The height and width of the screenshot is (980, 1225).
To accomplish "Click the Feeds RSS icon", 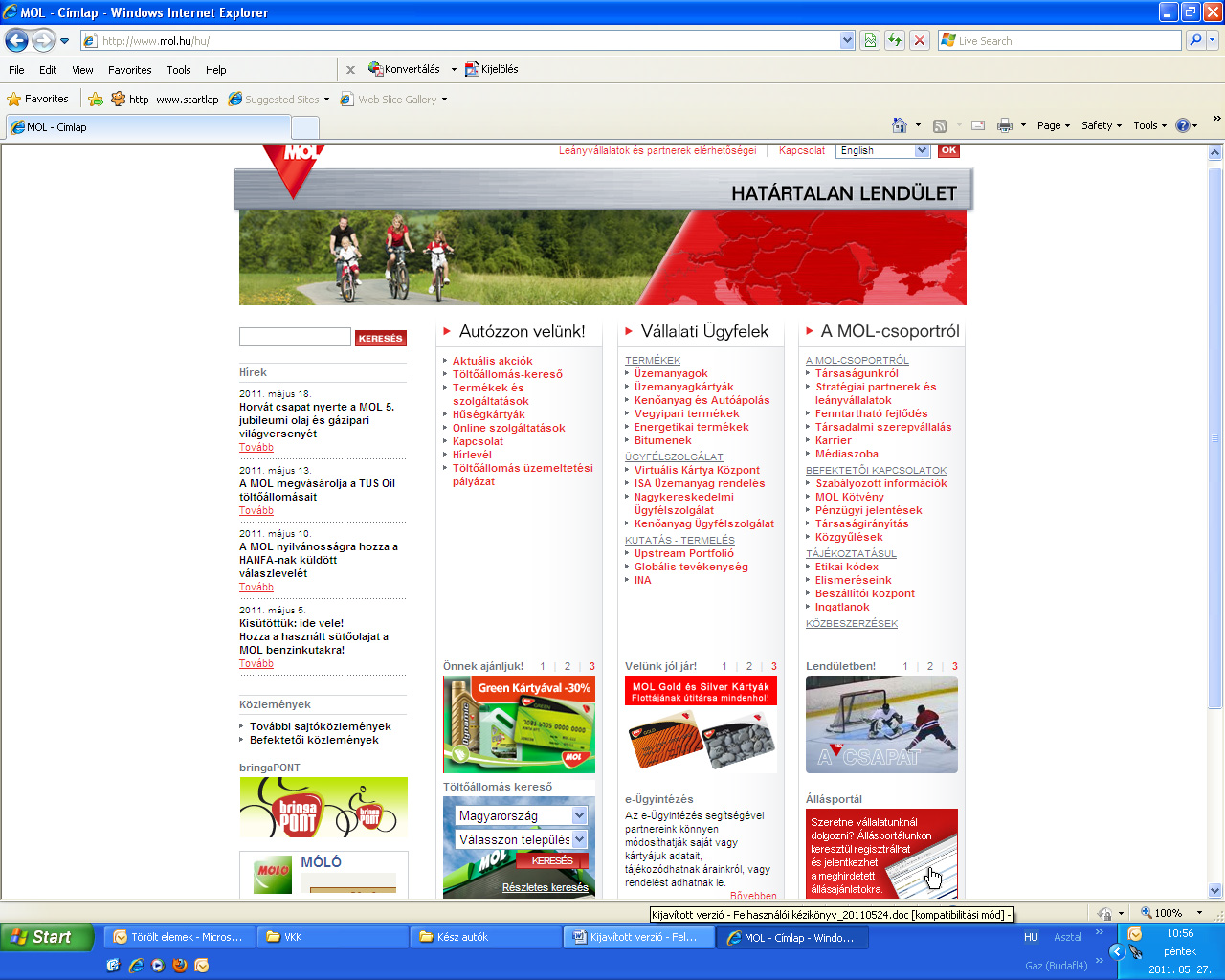I will point(940,125).
